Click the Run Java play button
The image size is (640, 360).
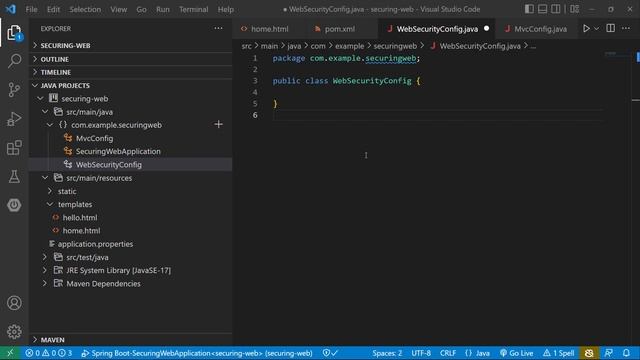point(586,29)
